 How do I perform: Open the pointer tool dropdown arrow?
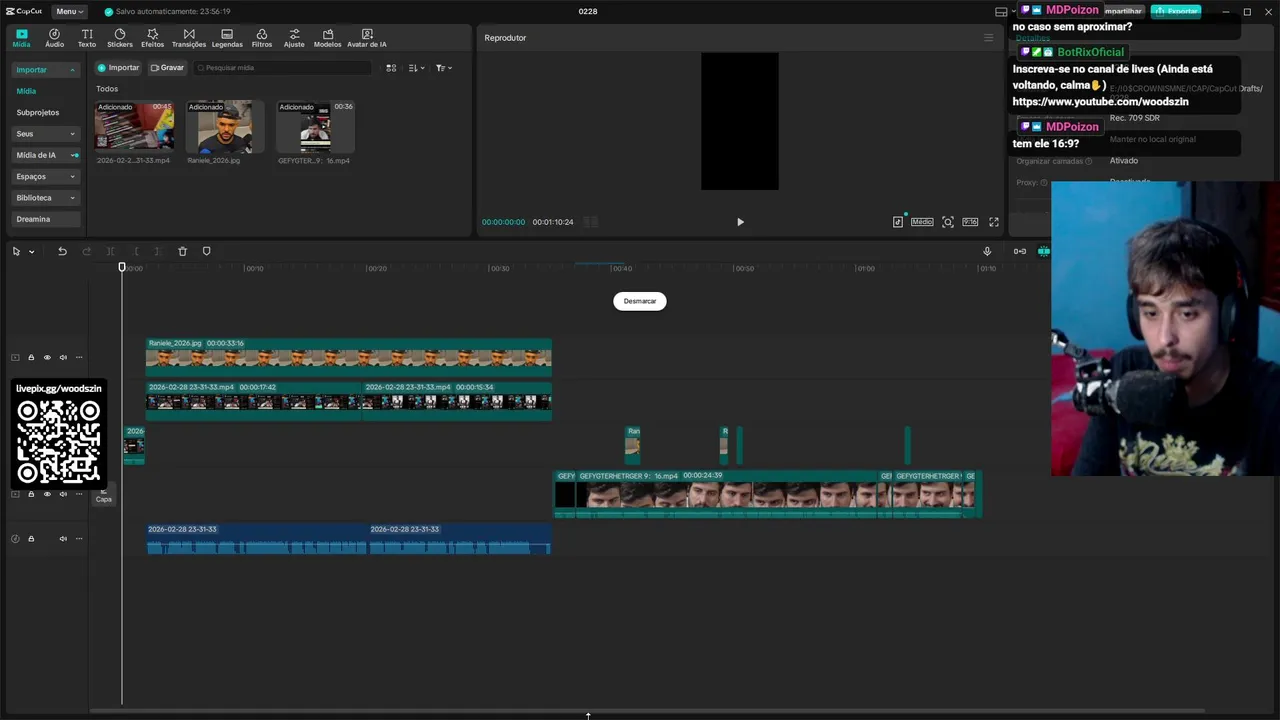31,252
